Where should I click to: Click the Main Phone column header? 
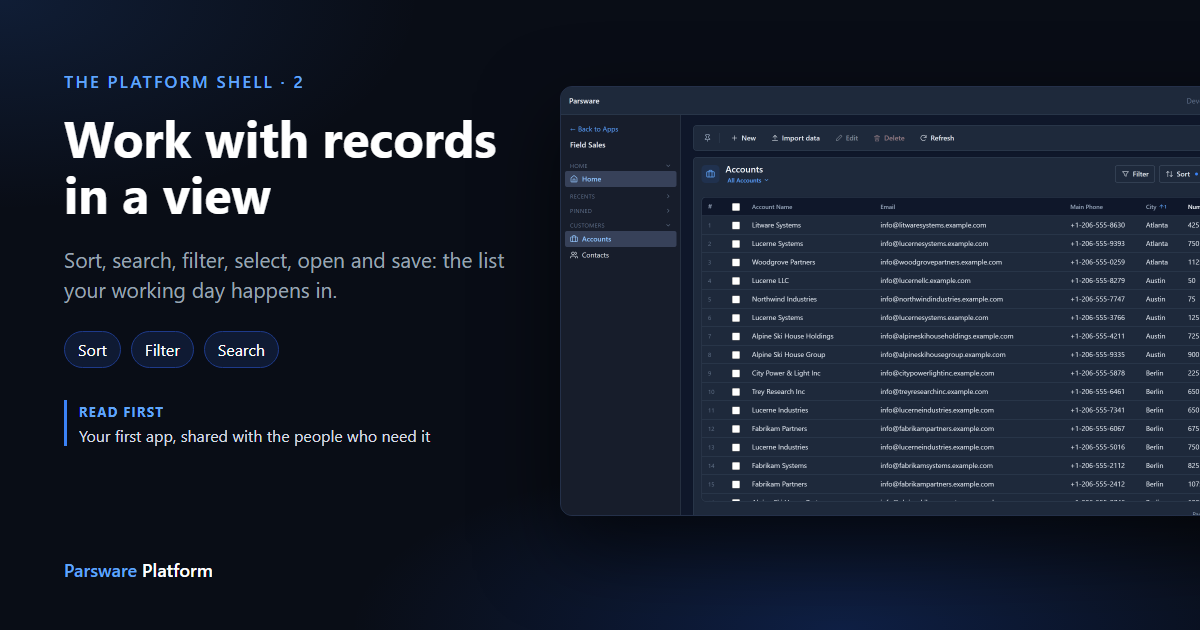tap(1086, 207)
